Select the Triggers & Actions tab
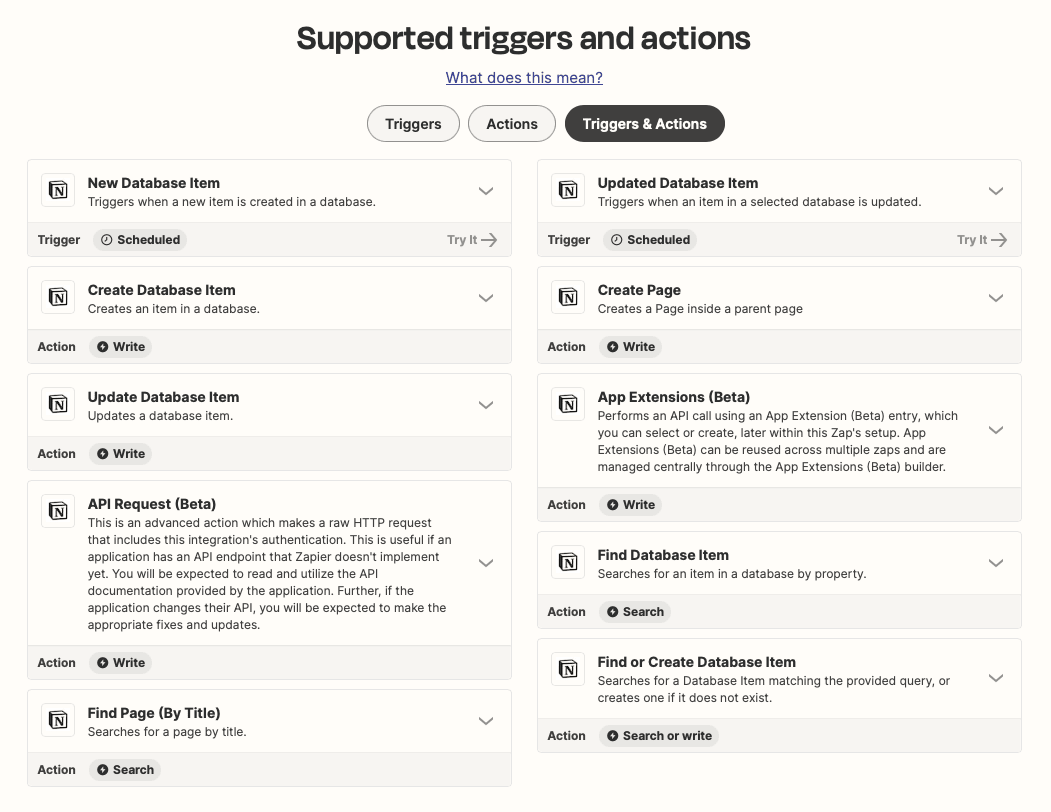Image resolution: width=1051 pixels, height=812 pixels. click(645, 124)
